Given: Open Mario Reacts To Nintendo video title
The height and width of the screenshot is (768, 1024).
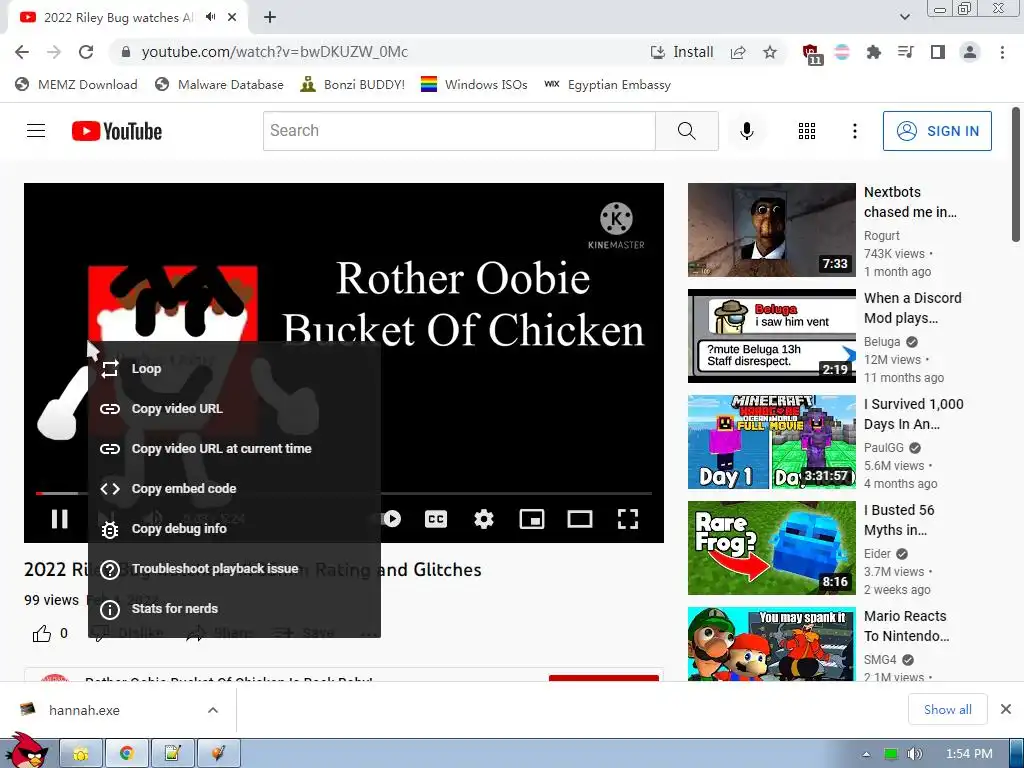Looking at the screenshot, I should (x=906, y=626).
